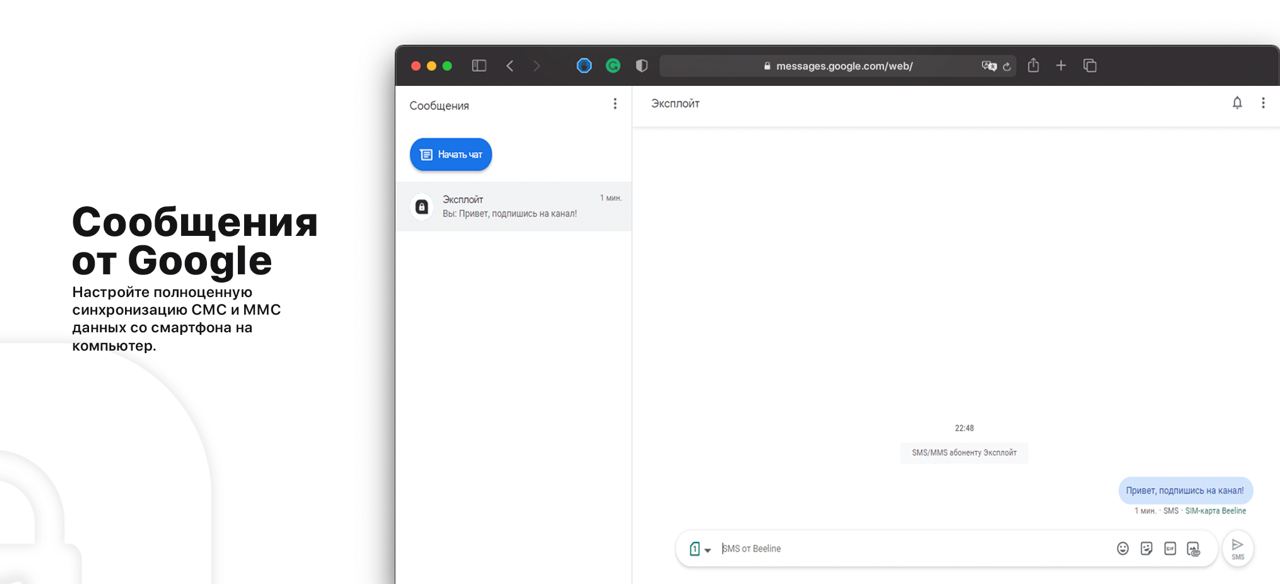
Task: Reload the page with the refresh icon
Action: 1007,66
